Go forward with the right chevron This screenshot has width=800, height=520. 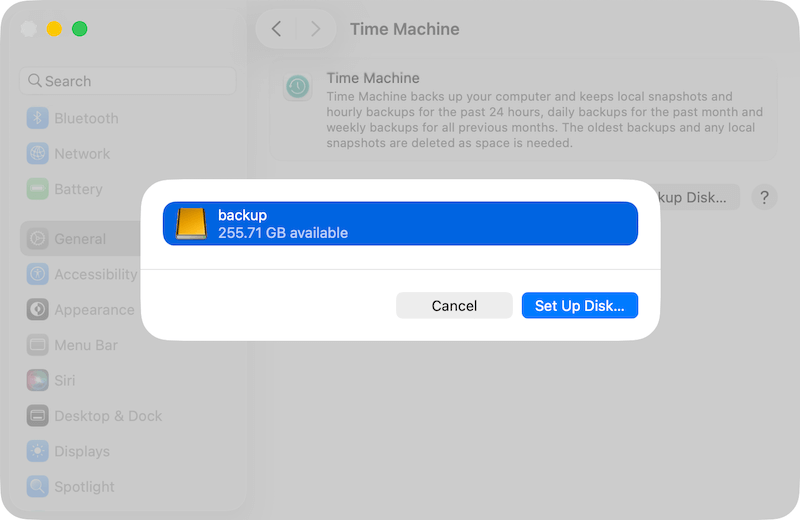316,29
